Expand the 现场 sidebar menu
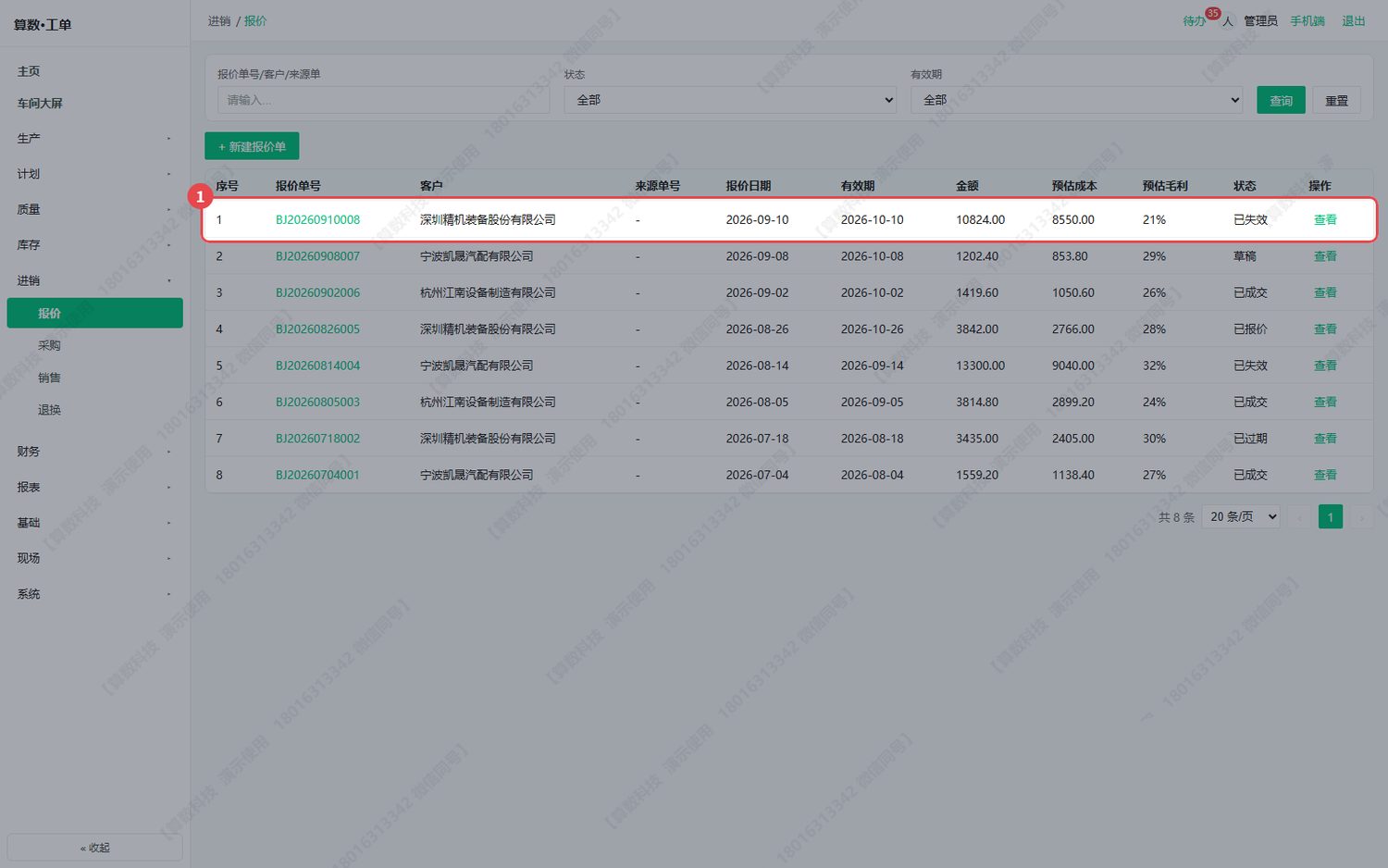This screenshot has height=868, width=1388. pyautogui.click(x=94, y=558)
